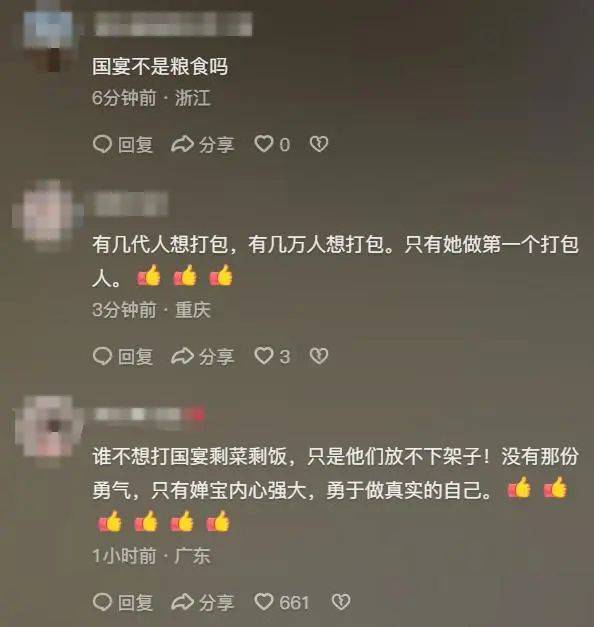
Task: Share the comment with 661 likes
Action: (x=202, y=602)
